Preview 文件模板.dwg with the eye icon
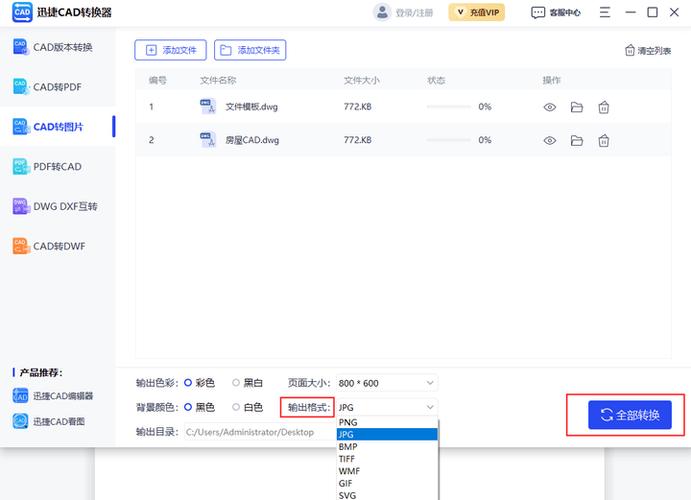 pos(549,107)
